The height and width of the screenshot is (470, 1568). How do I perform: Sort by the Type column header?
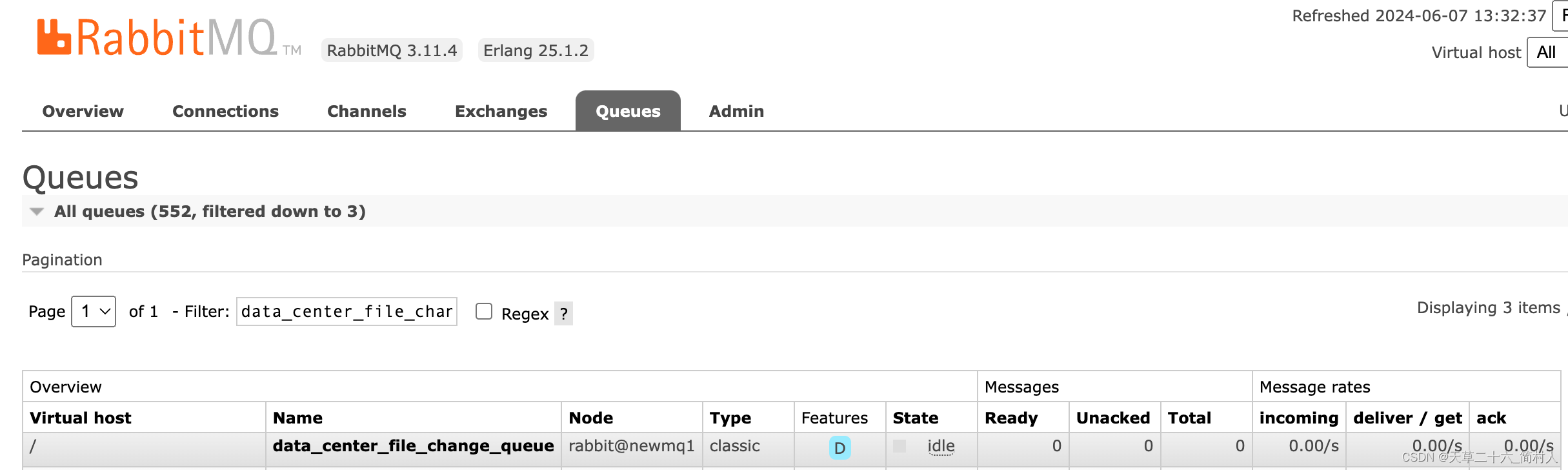(x=730, y=418)
